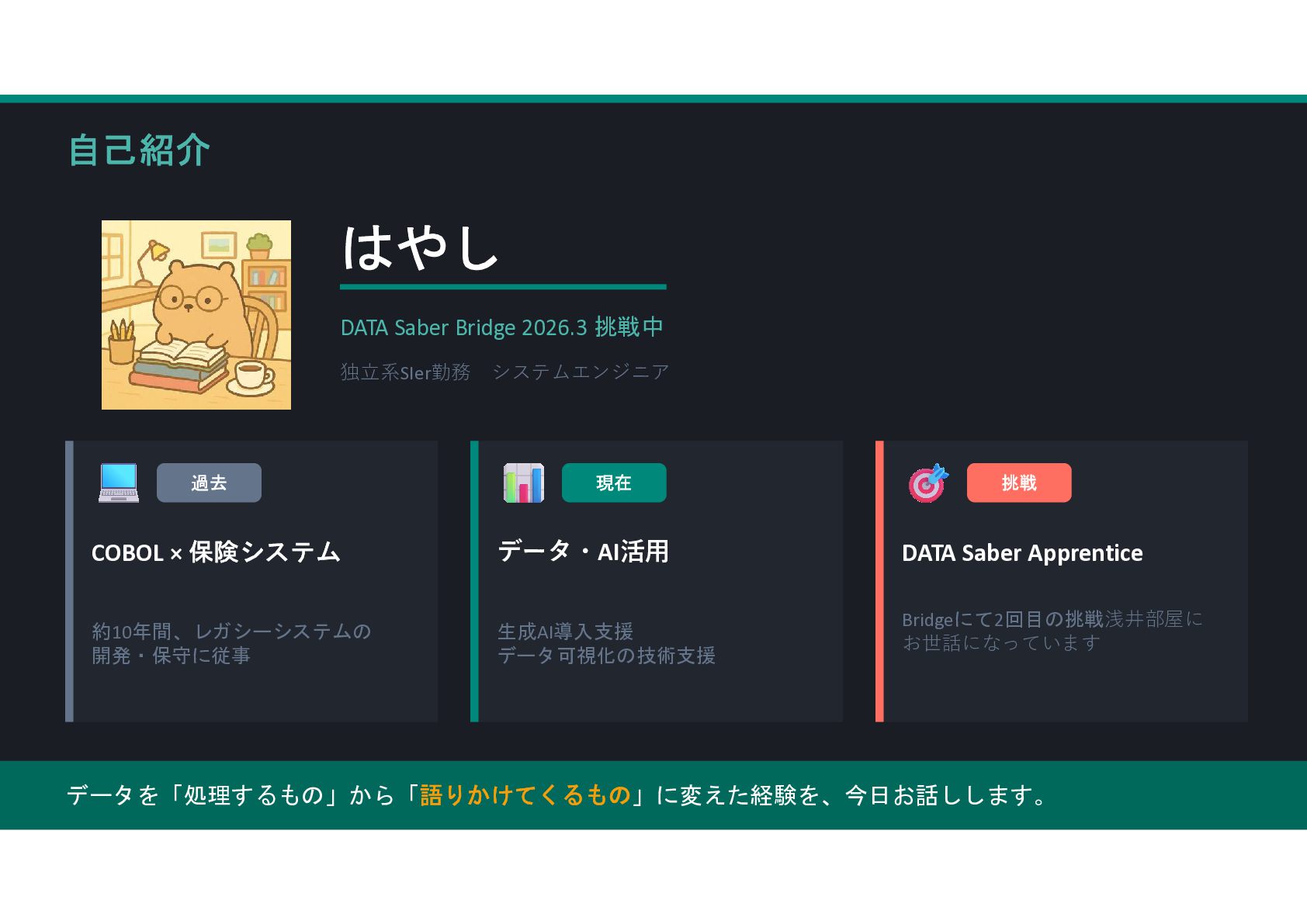1307x924 pixels.
Task: Click the bar chart icon beside 現在
Action: tap(524, 483)
